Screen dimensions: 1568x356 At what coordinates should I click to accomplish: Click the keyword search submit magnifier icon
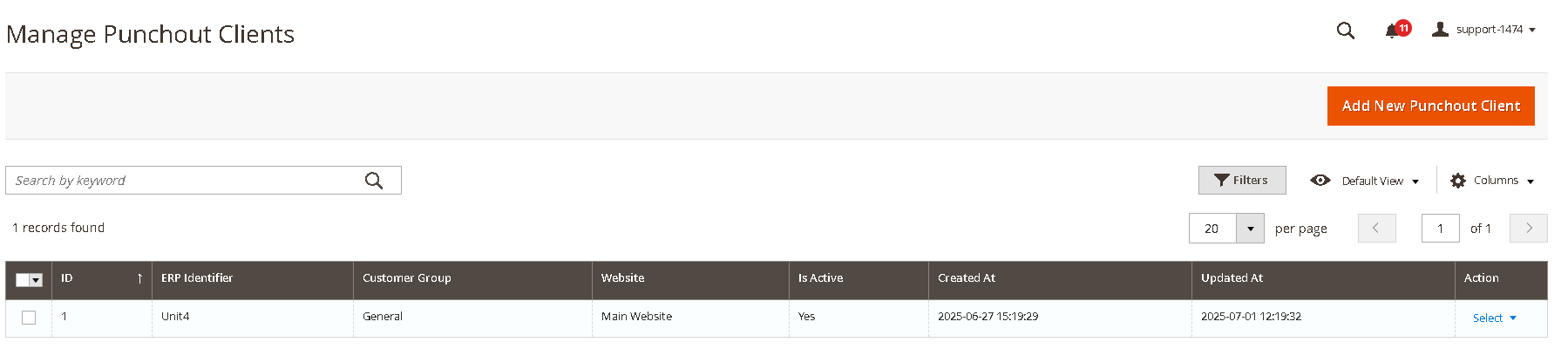click(374, 181)
